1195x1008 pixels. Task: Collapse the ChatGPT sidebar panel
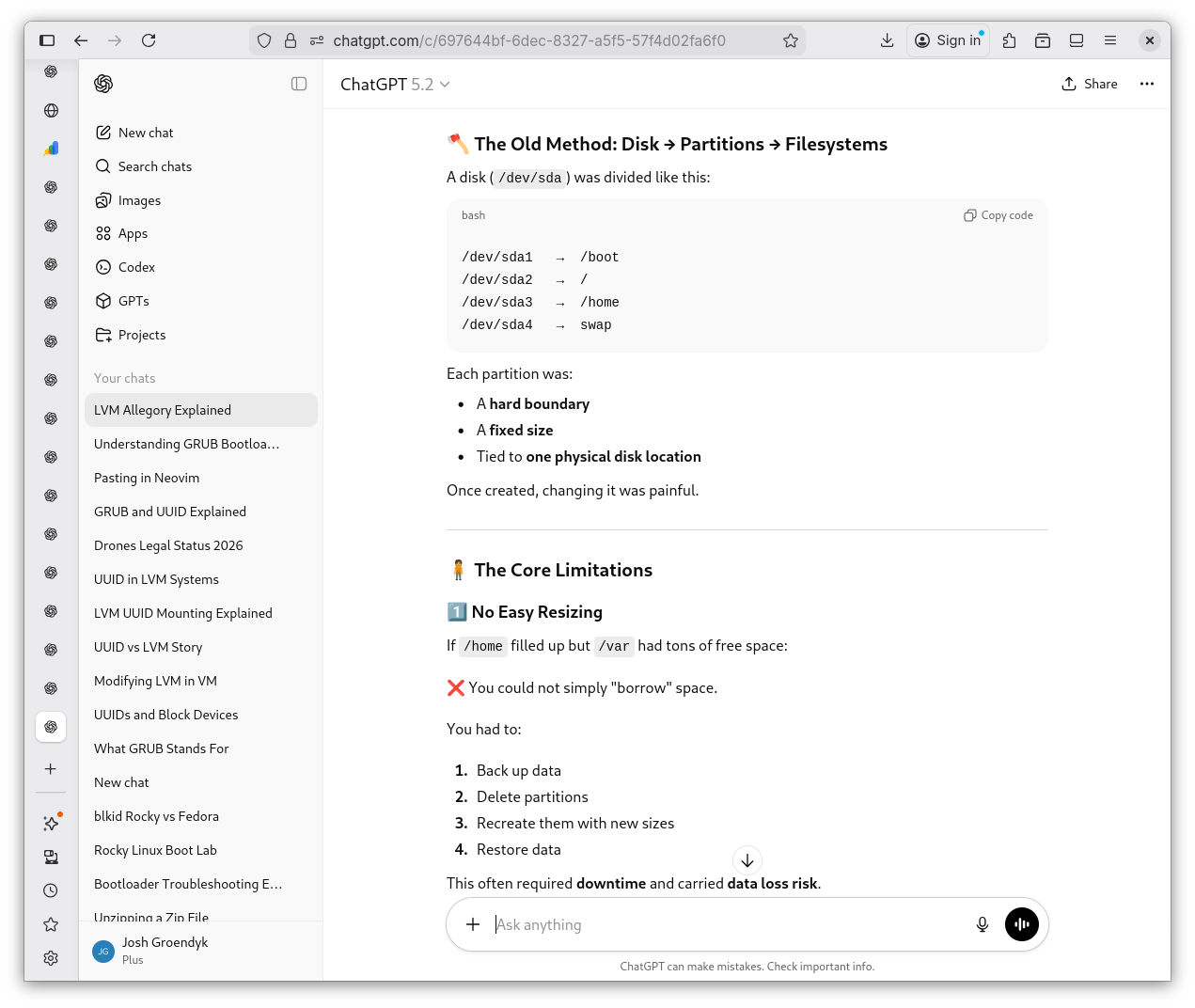coord(299,84)
